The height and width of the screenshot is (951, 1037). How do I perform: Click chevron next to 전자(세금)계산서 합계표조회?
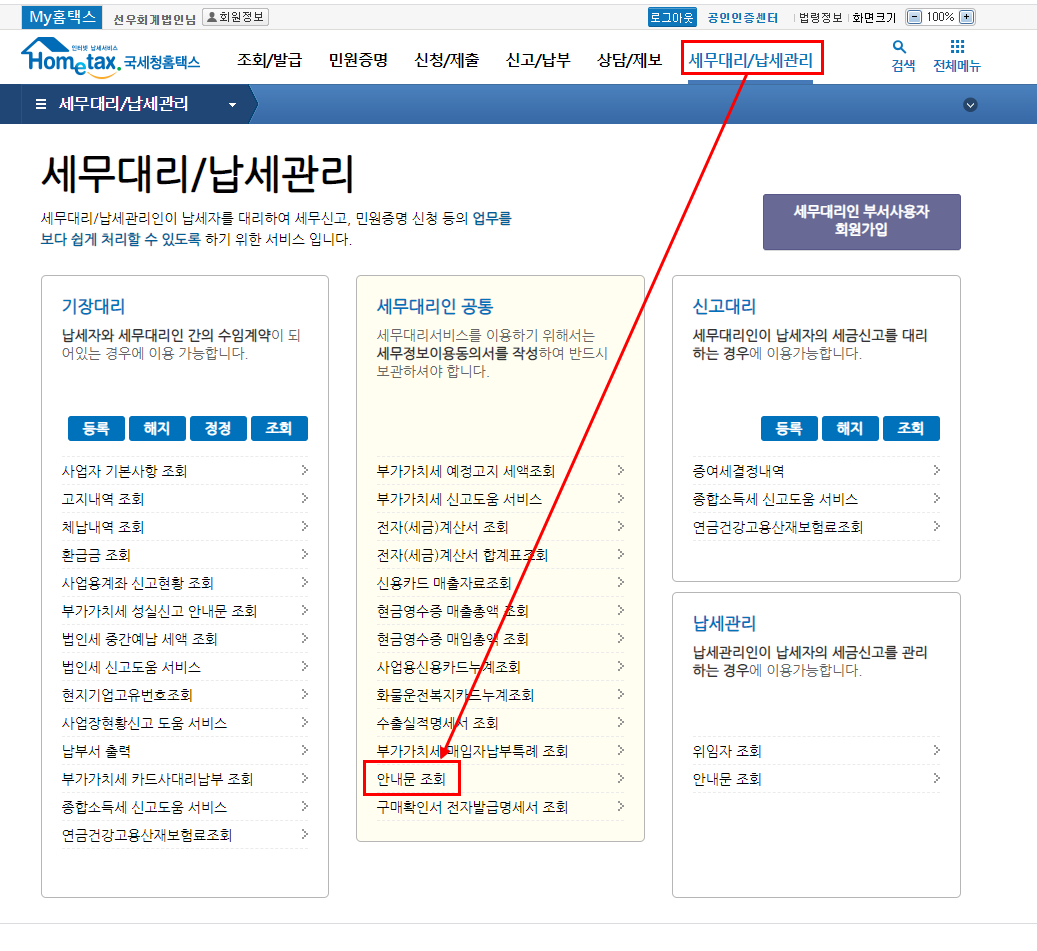click(620, 554)
